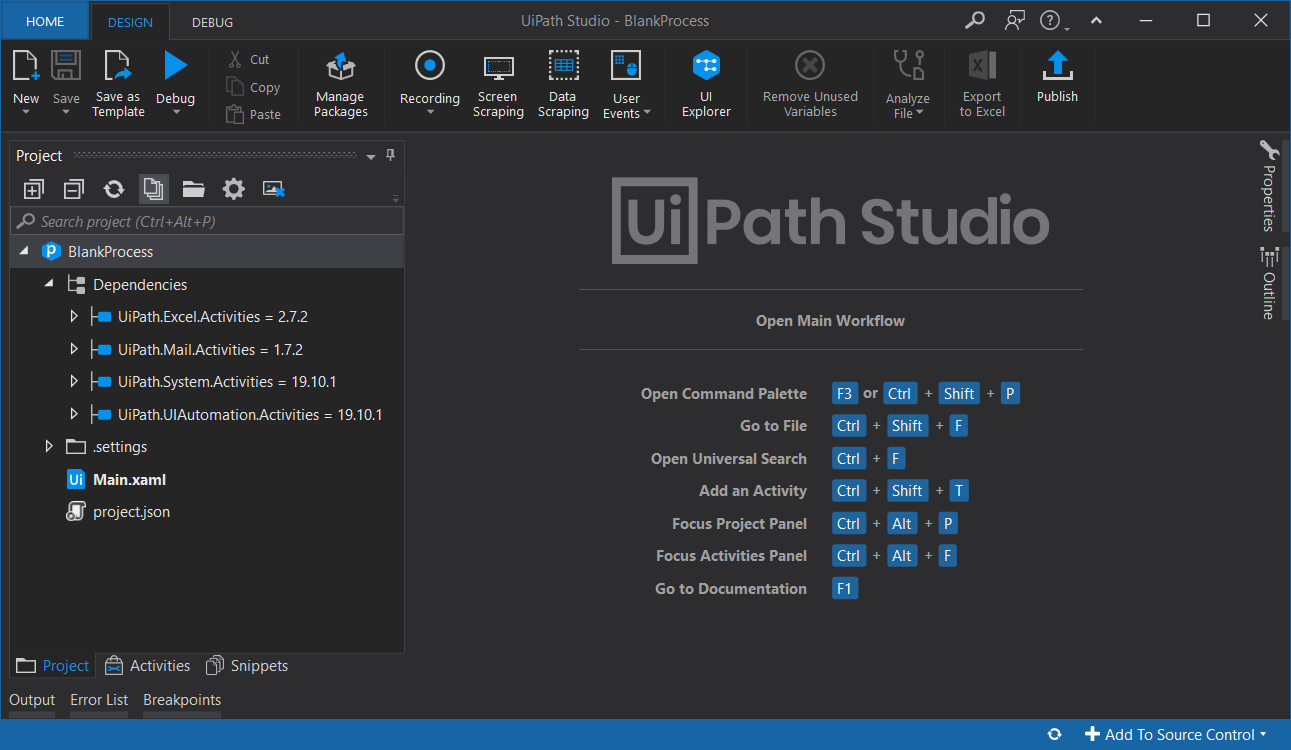Viewport: 1291px width, 750px height.
Task: Click Add To Source Control button
Action: [x=1175, y=735]
